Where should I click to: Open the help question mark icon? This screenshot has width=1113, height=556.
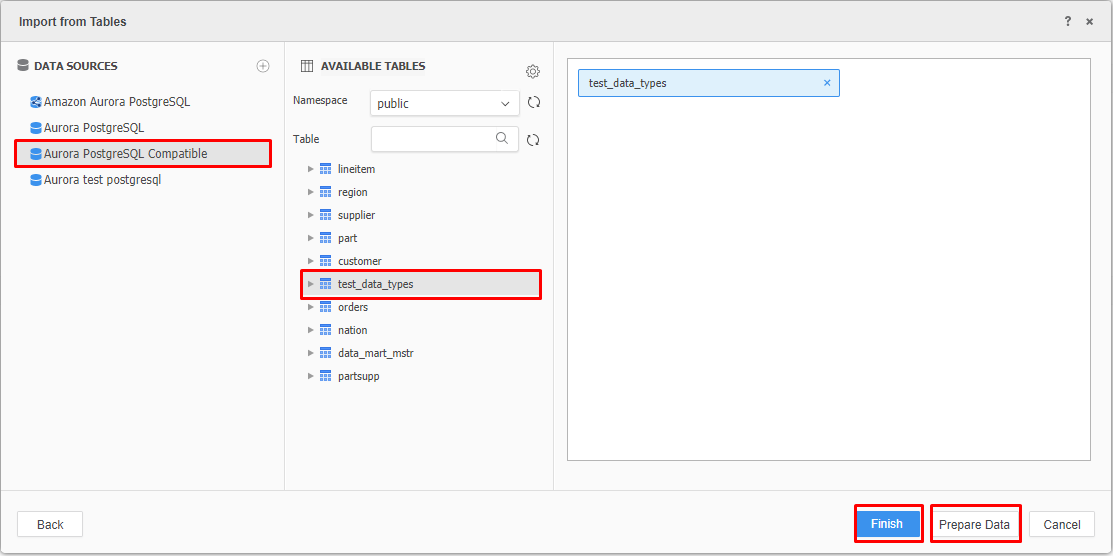(x=1068, y=21)
